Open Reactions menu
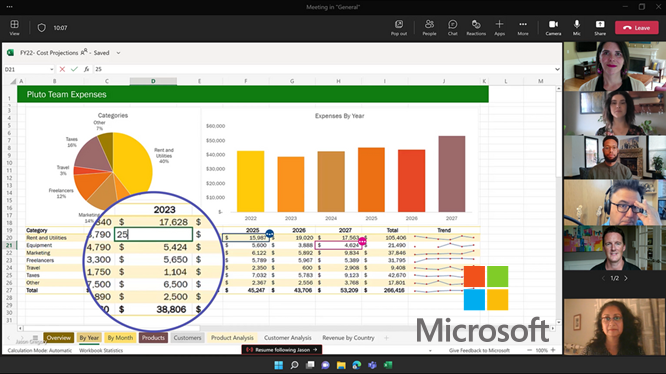The width and height of the screenshot is (666, 374). click(x=476, y=28)
